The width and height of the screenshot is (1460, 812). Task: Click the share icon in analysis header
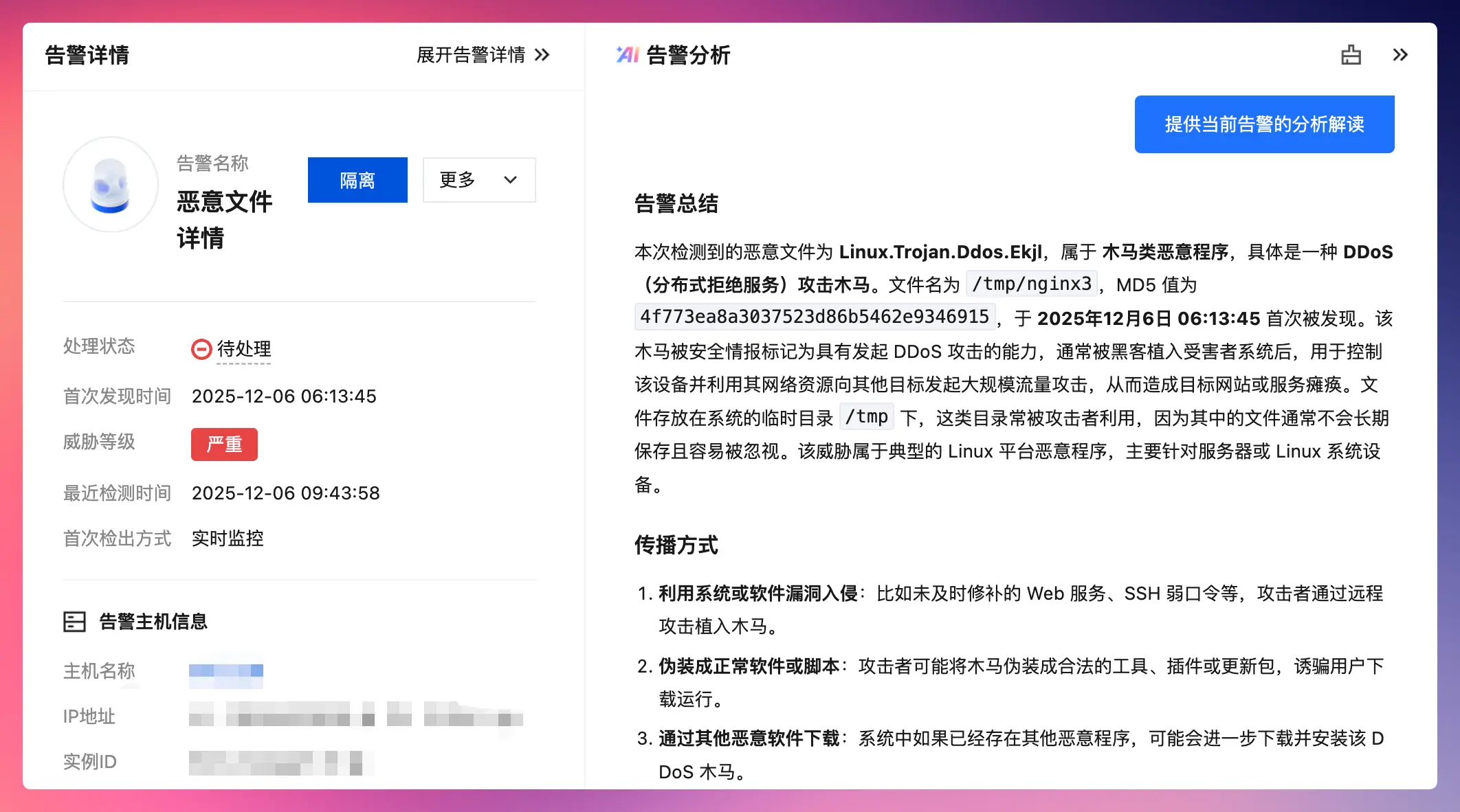pyautogui.click(x=1351, y=55)
